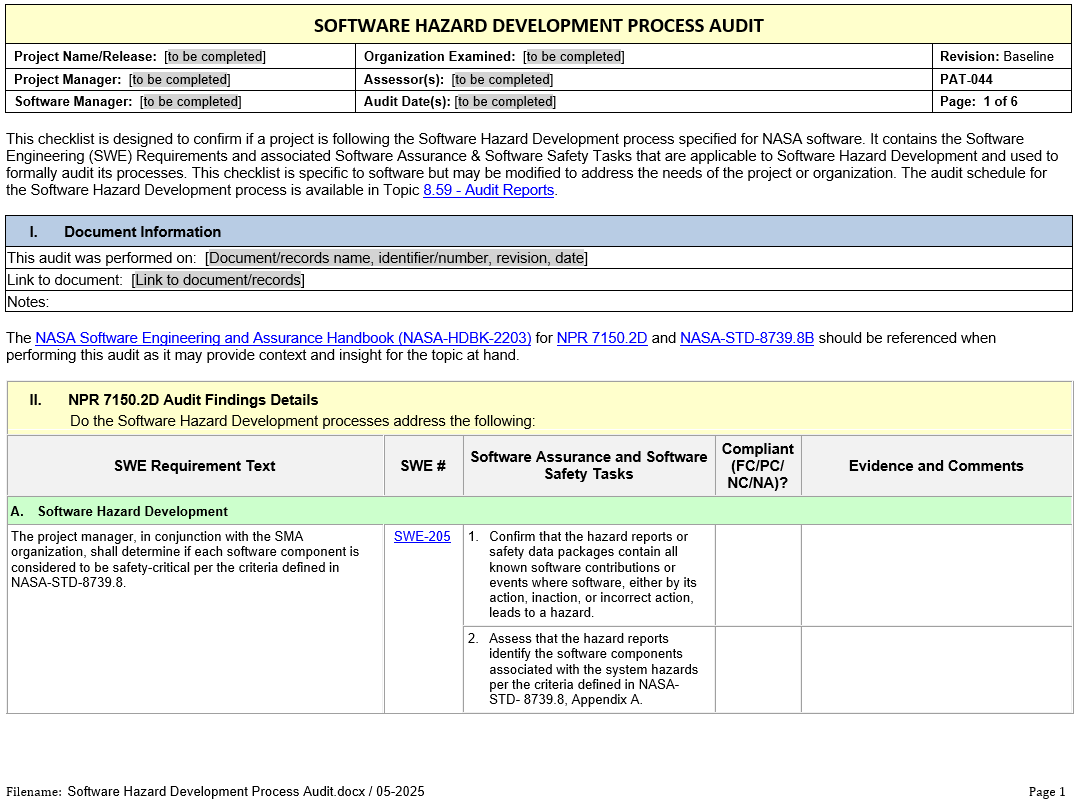Select the Assessor(s) placeholder field
The image size is (1076, 801).
tap(501, 79)
